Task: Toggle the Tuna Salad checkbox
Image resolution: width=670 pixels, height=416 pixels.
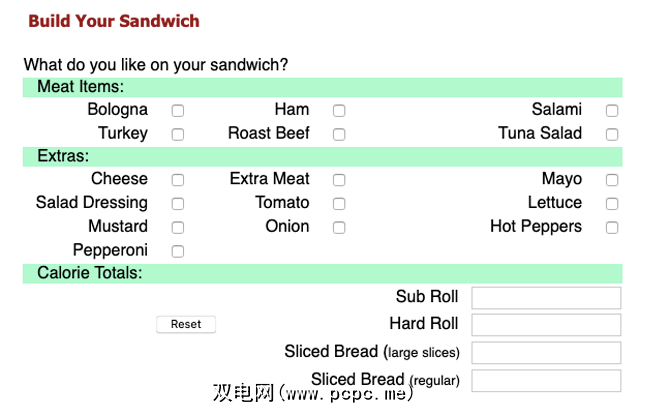Action: coord(612,134)
